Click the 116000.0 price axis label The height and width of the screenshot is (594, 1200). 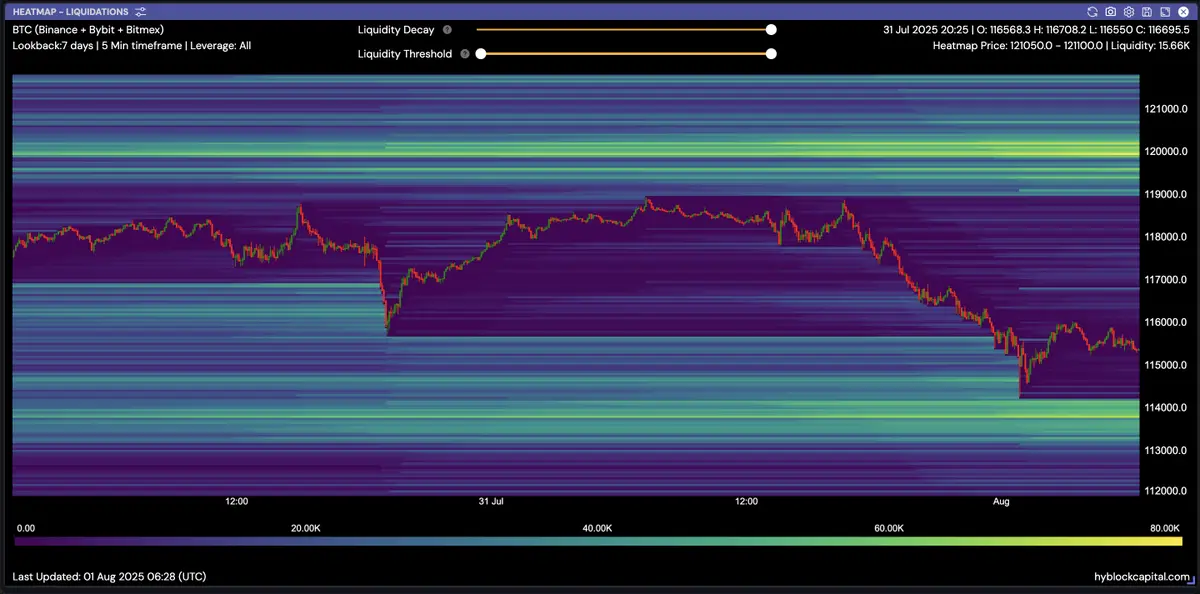pyautogui.click(x=1165, y=322)
